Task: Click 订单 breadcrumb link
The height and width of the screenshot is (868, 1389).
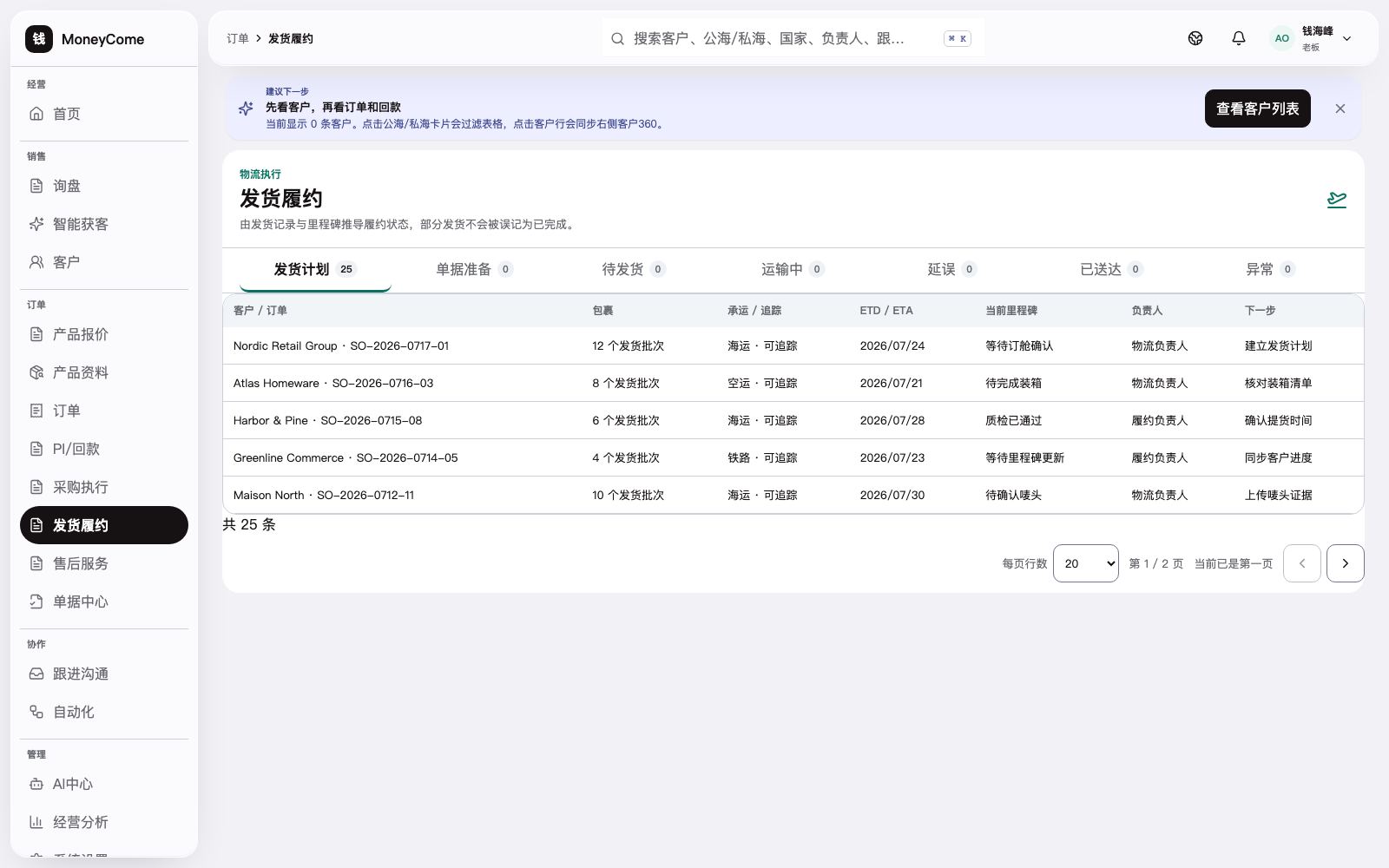Action: [238, 38]
